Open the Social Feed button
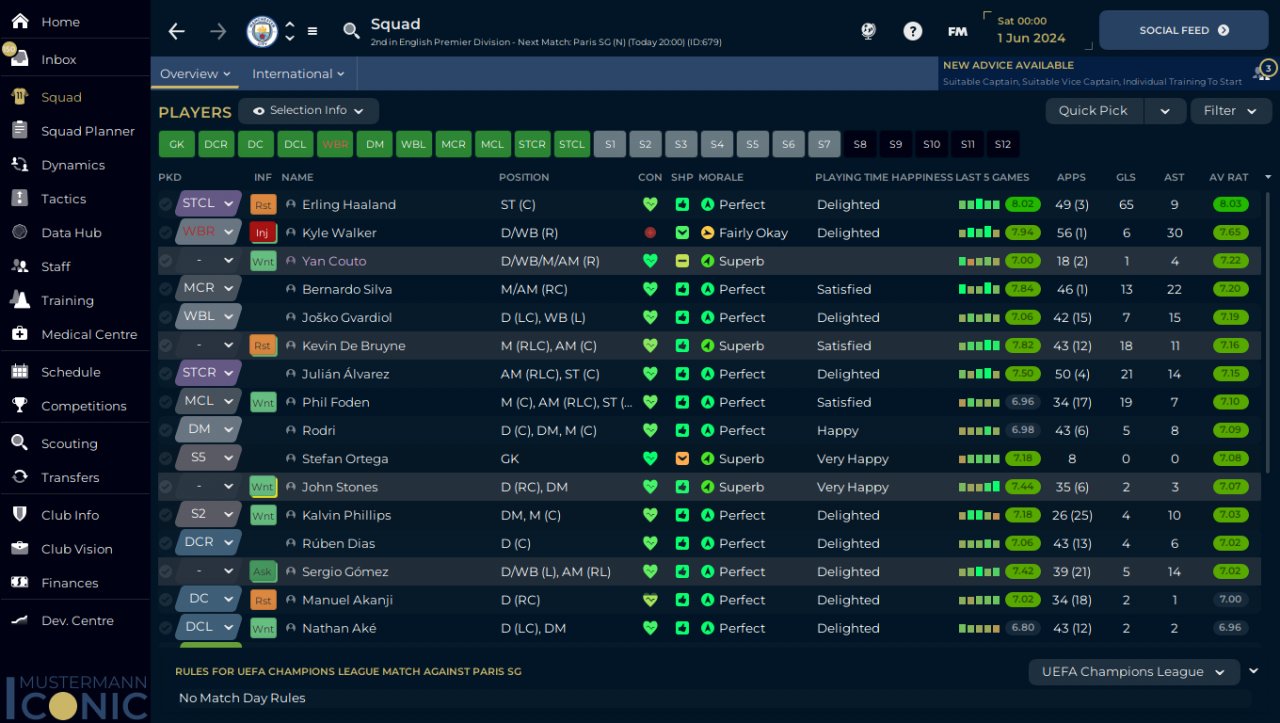This screenshot has height=723, width=1280. [x=1183, y=31]
